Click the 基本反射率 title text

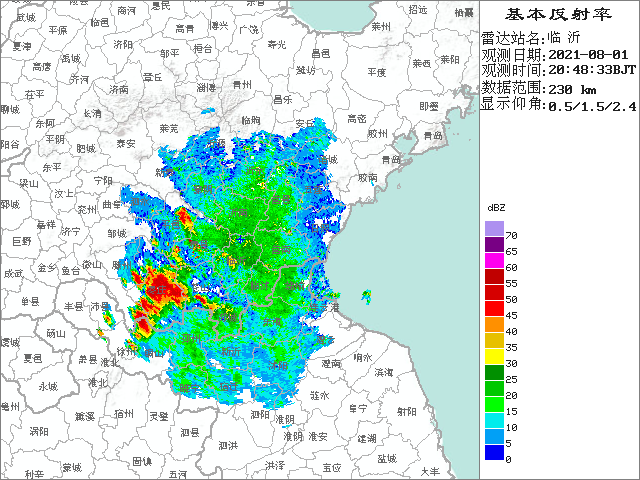557,14
